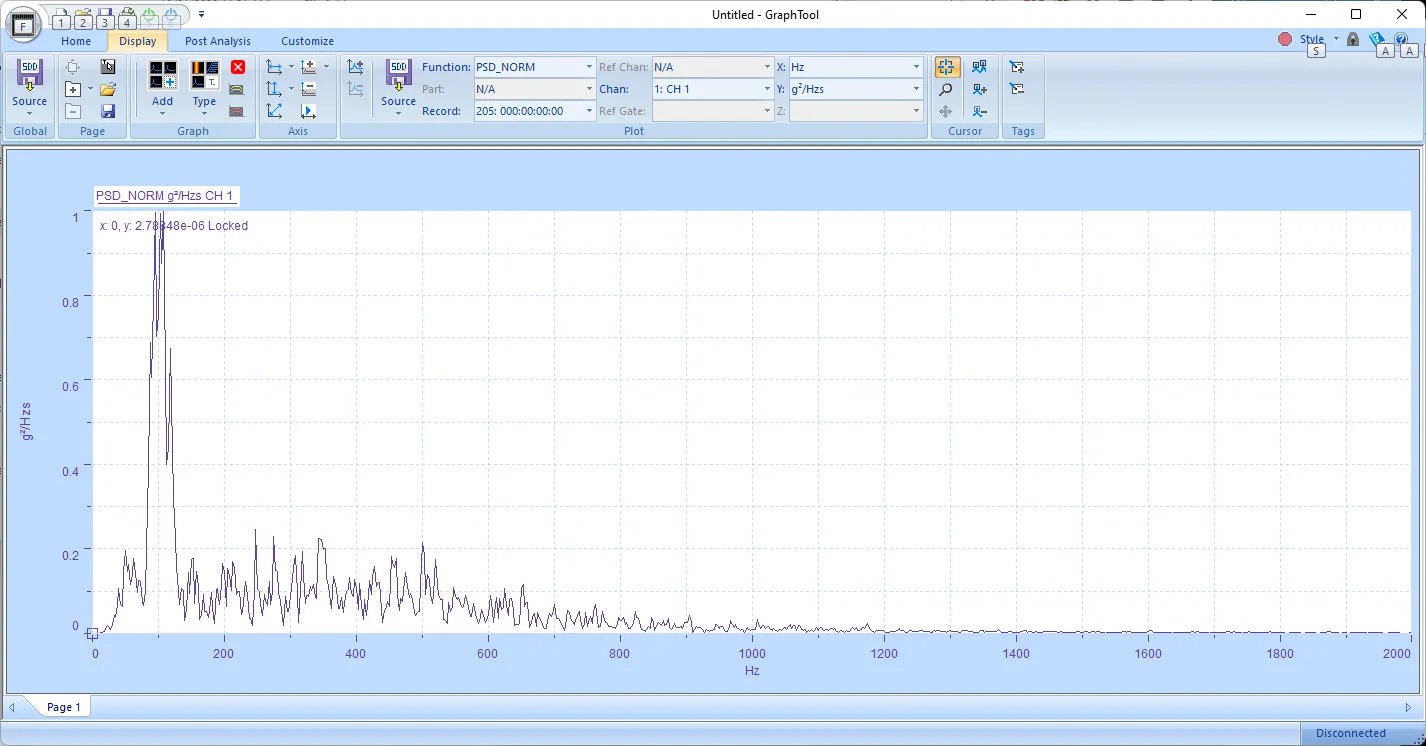The image size is (1426, 746).
Task: Open the Function dropdown showing PSD_NORM
Action: (588, 66)
